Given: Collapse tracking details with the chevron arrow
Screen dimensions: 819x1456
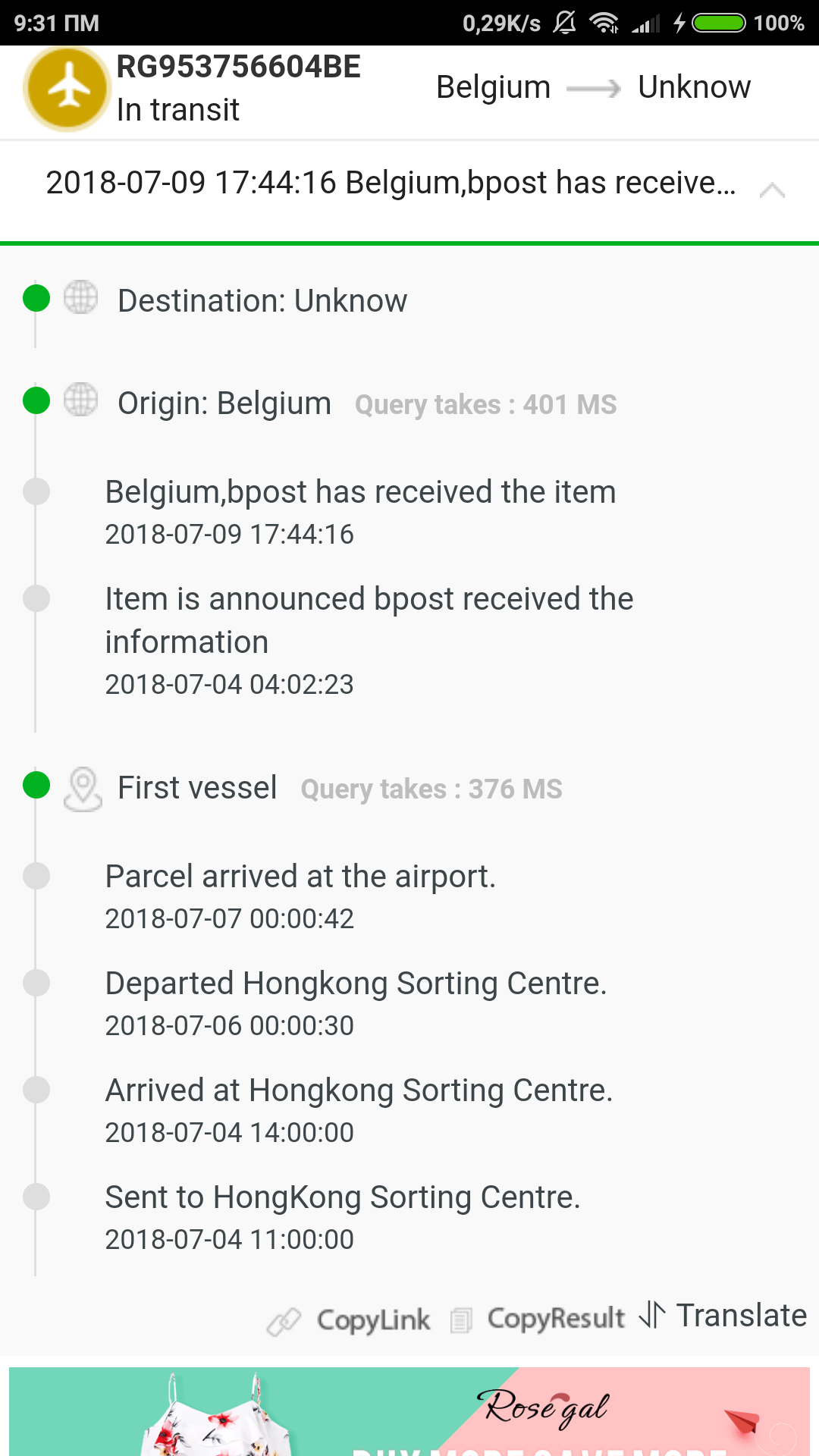Looking at the screenshot, I should (x=772, y=190).
